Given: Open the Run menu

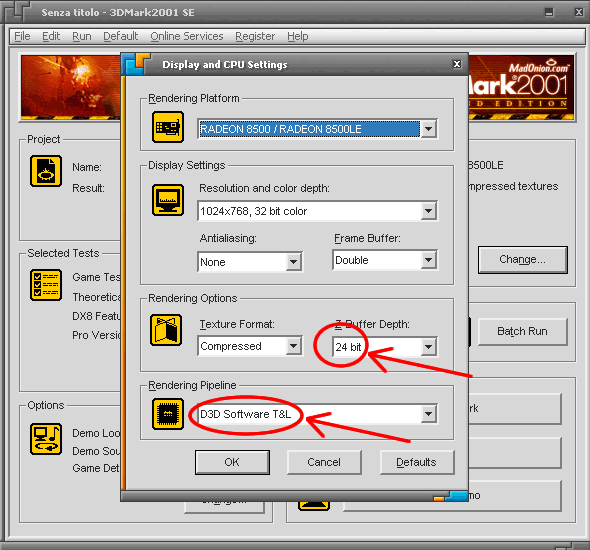Looking at the screenshot, I should (82, 36).
